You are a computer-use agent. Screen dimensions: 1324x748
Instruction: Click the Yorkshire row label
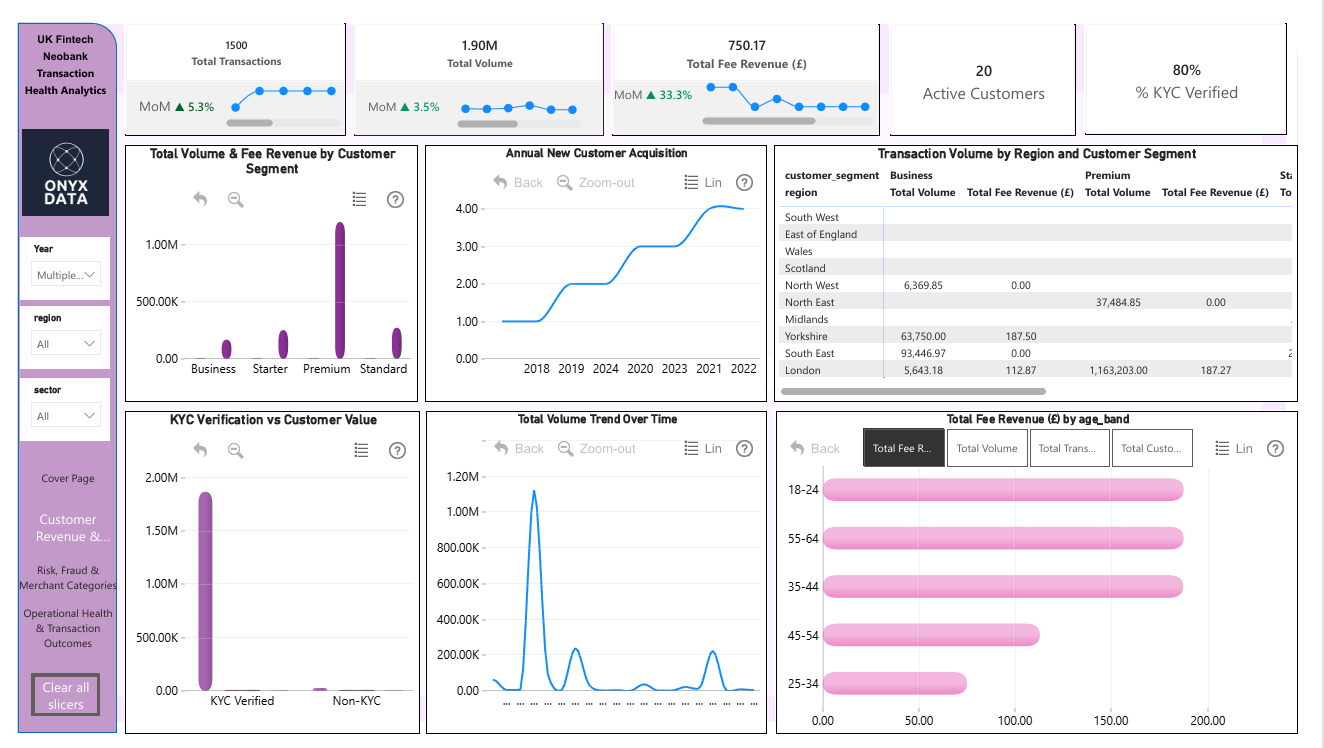806,336
